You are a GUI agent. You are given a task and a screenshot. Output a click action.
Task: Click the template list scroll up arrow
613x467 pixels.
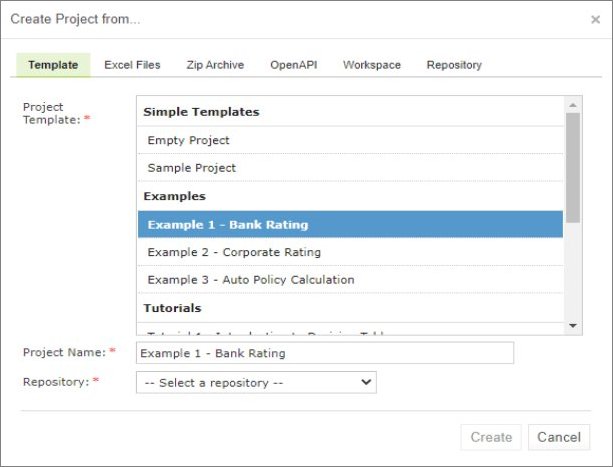[573, 105]
